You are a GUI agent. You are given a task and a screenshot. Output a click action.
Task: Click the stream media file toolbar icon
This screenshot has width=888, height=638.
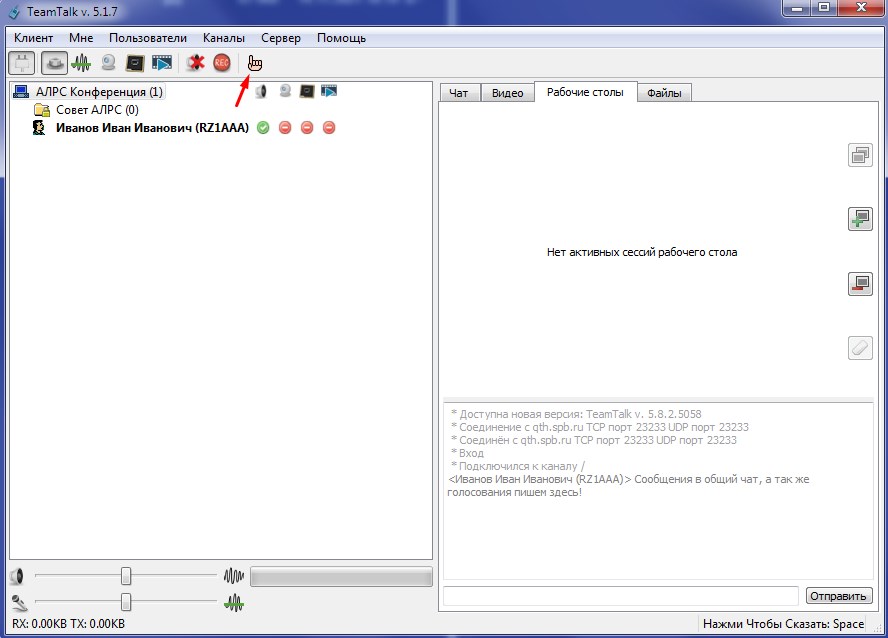click(162, 63)
